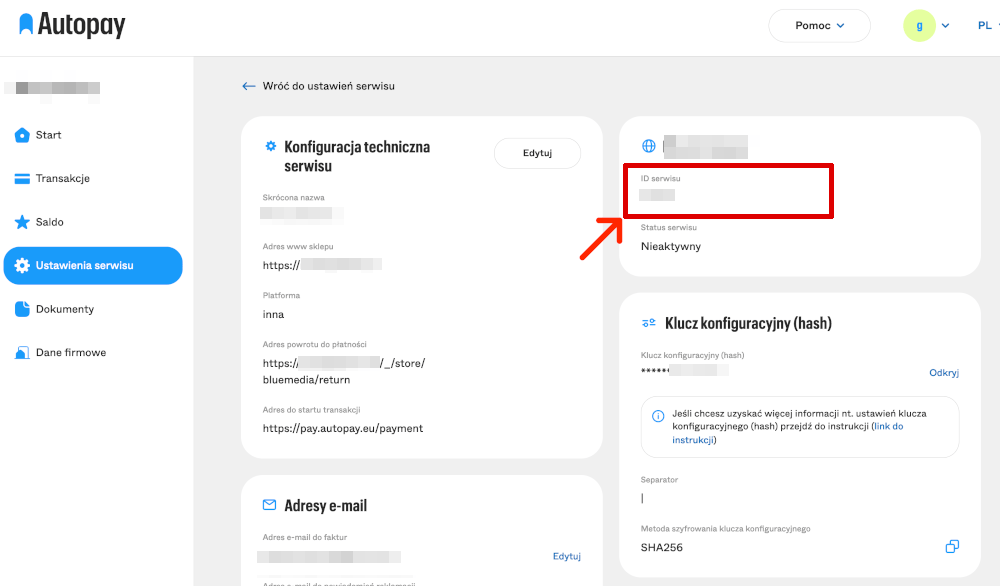Go to Transakcje in the sidebar

coord(62,179)
